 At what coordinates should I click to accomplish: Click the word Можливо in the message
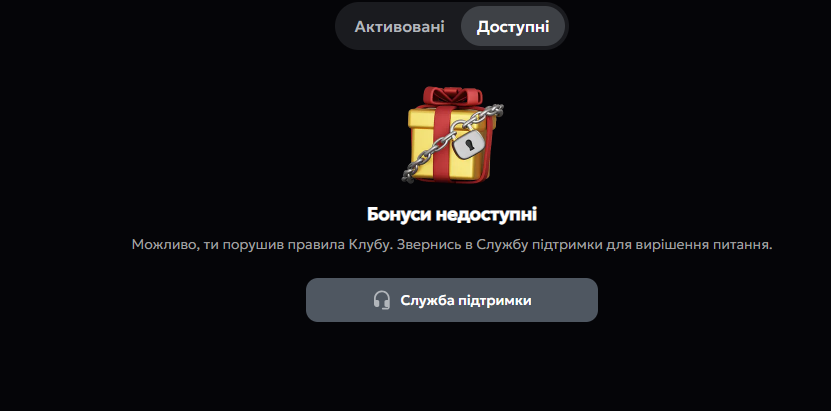(164, 245)
